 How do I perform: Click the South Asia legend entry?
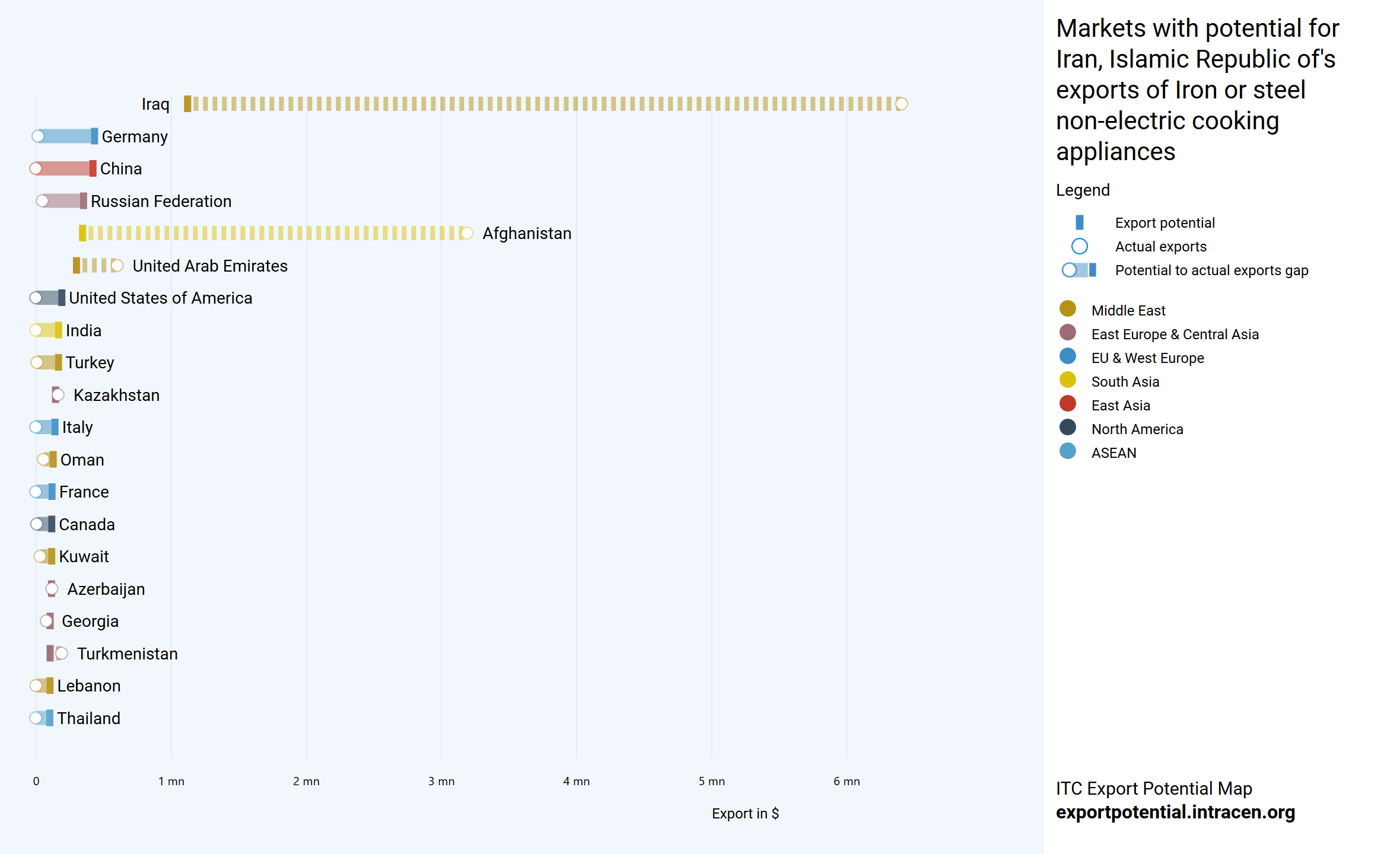coord(1125,381)
